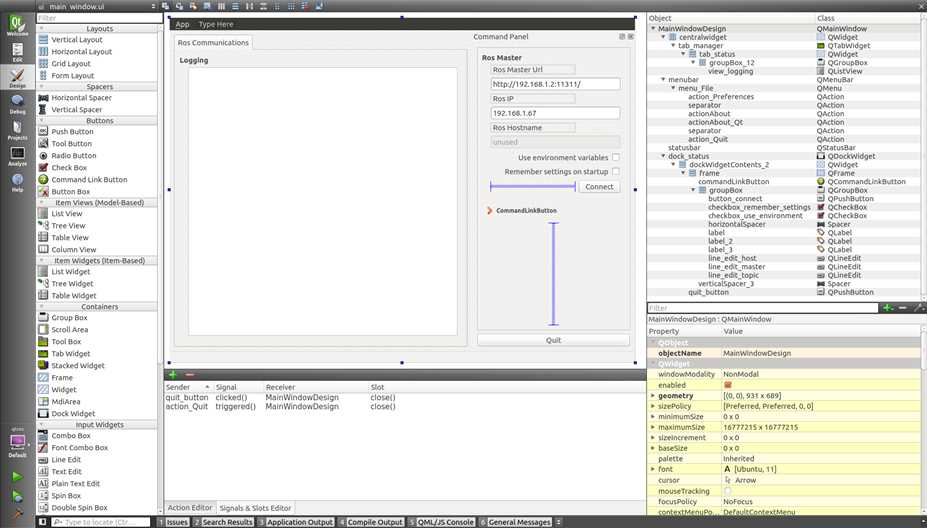
Task: Switch to Design mode in sidebar
Action: pyautogui.click(x=17, y=79)
